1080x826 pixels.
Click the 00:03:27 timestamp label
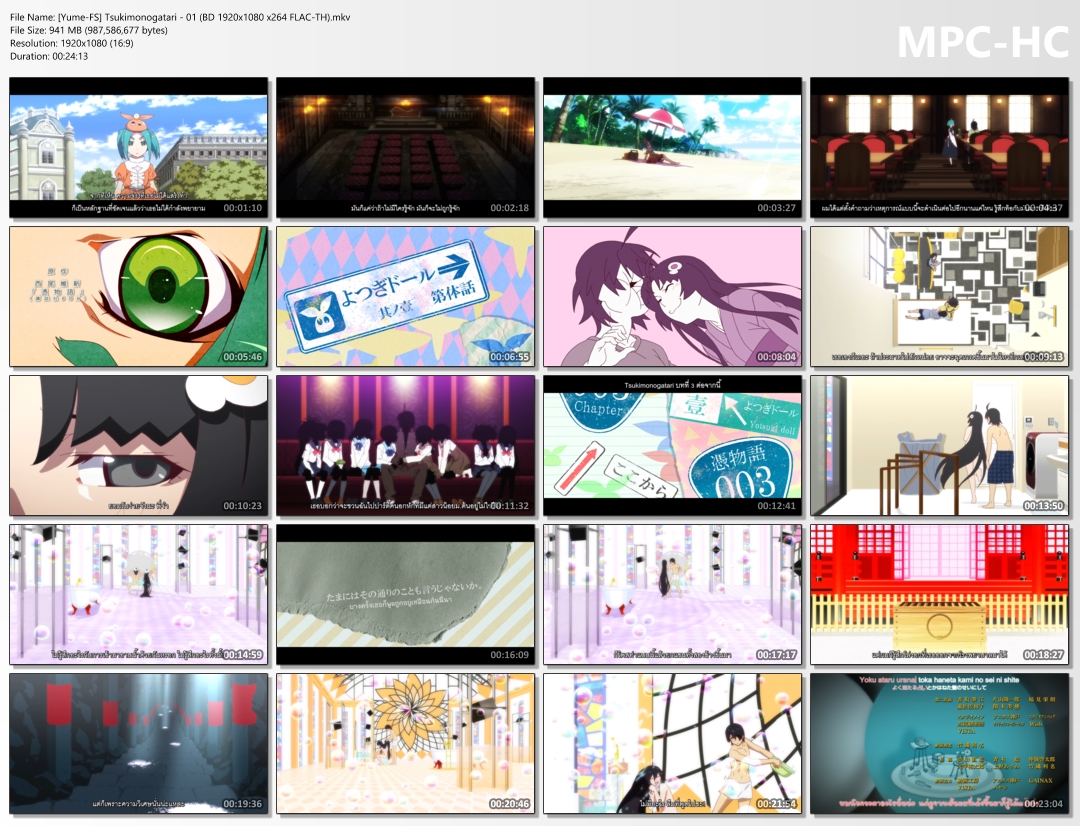776,208
